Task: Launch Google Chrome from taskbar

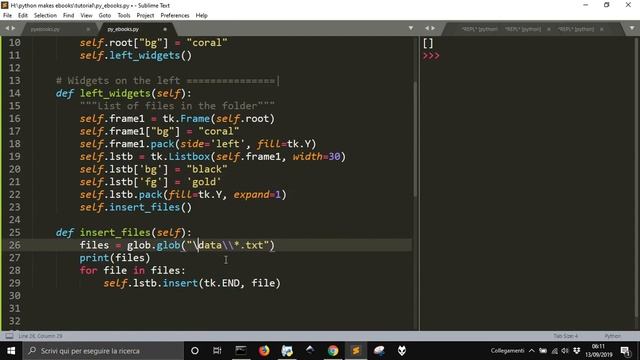Action: tap(333, 351)
